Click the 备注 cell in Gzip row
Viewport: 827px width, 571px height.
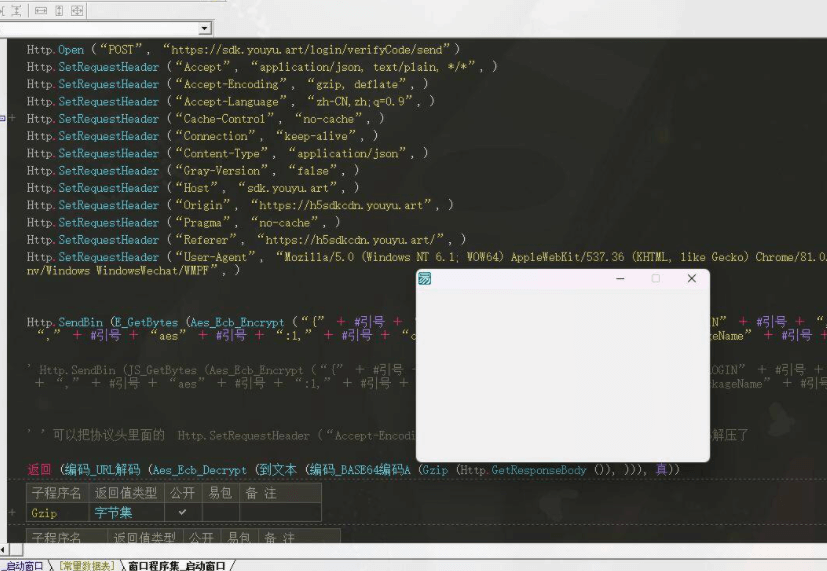[280, 512]
